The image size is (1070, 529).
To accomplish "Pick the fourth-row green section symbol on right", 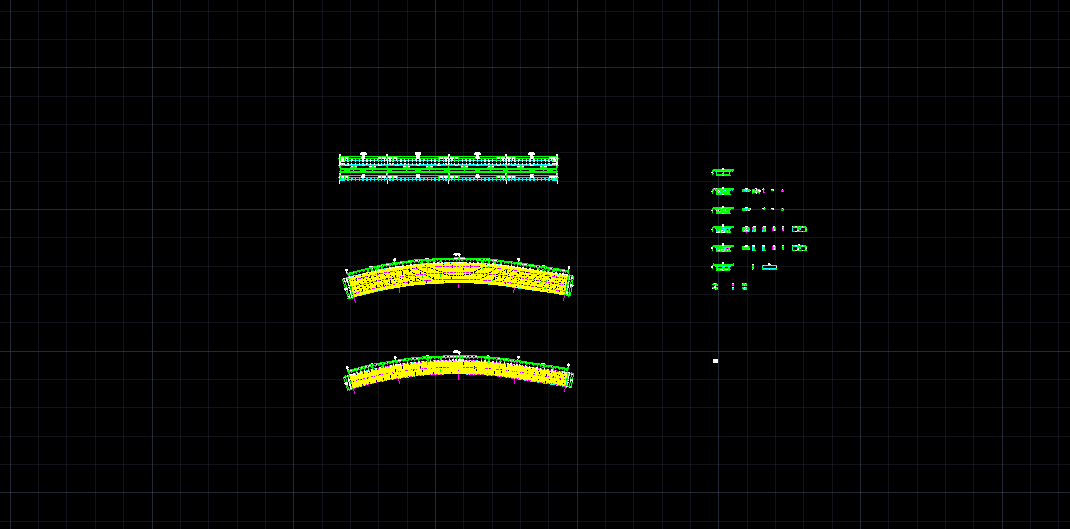I will tap(722, 229).
